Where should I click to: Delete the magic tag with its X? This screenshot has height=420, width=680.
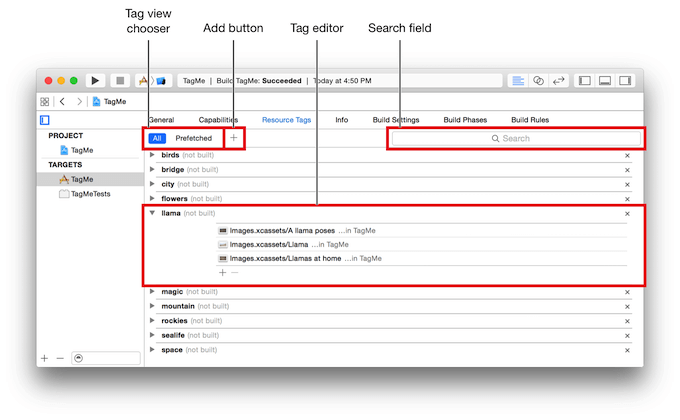click(x=627, y=292)
